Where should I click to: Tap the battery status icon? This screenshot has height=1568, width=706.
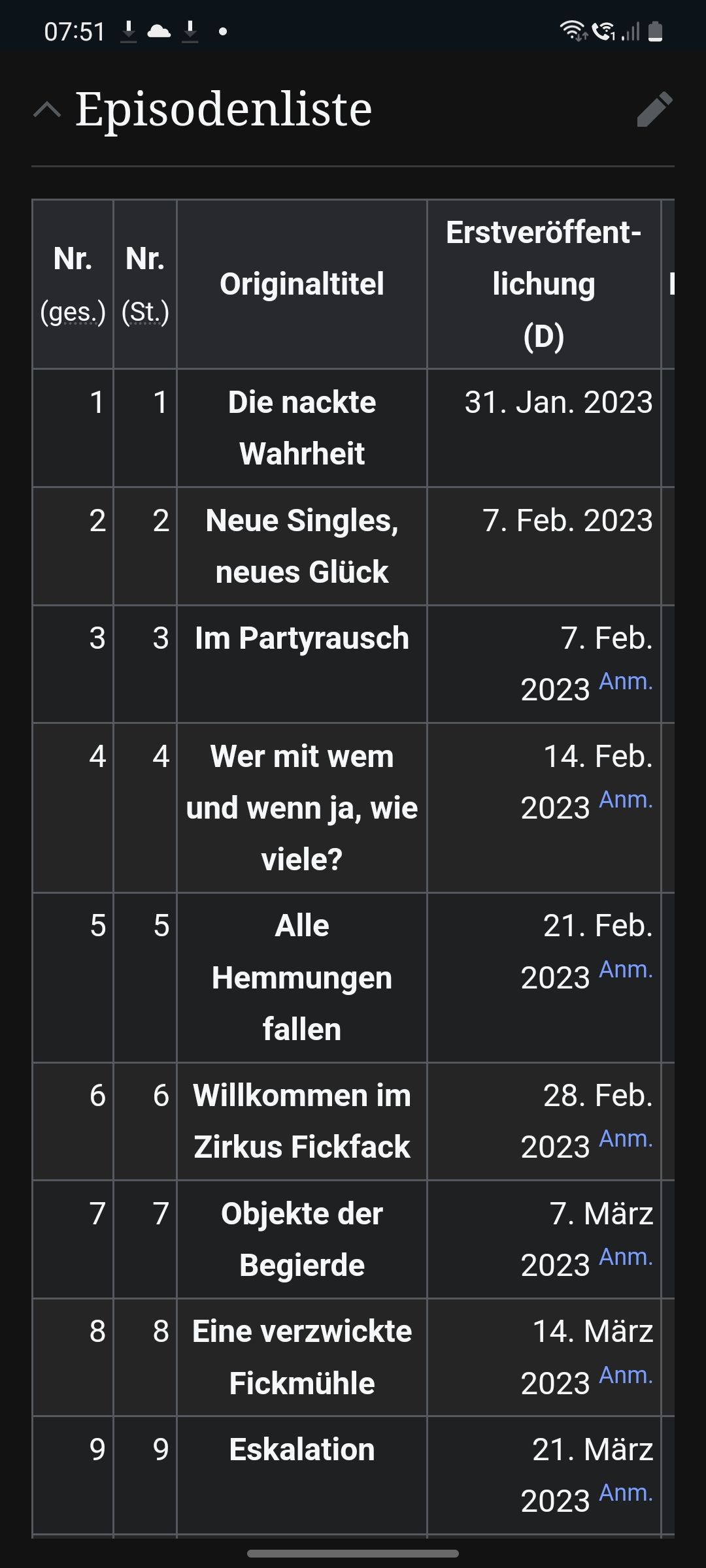point(655,31)
